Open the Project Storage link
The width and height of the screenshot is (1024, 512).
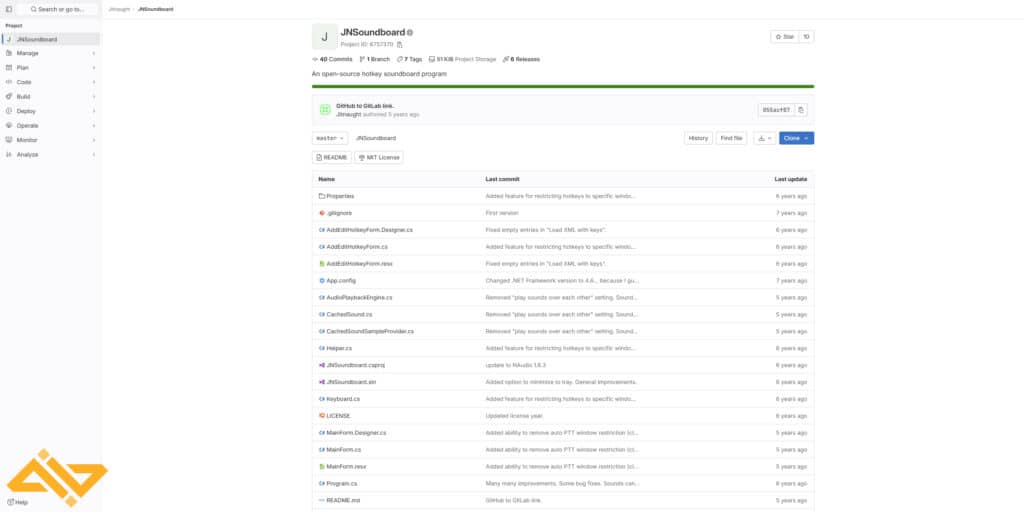point(462,59)
